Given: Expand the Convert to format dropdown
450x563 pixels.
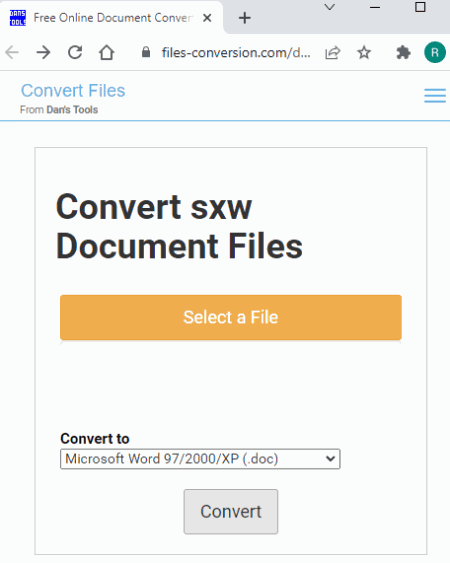Looking at the screenshot, I should pos(200,459).
